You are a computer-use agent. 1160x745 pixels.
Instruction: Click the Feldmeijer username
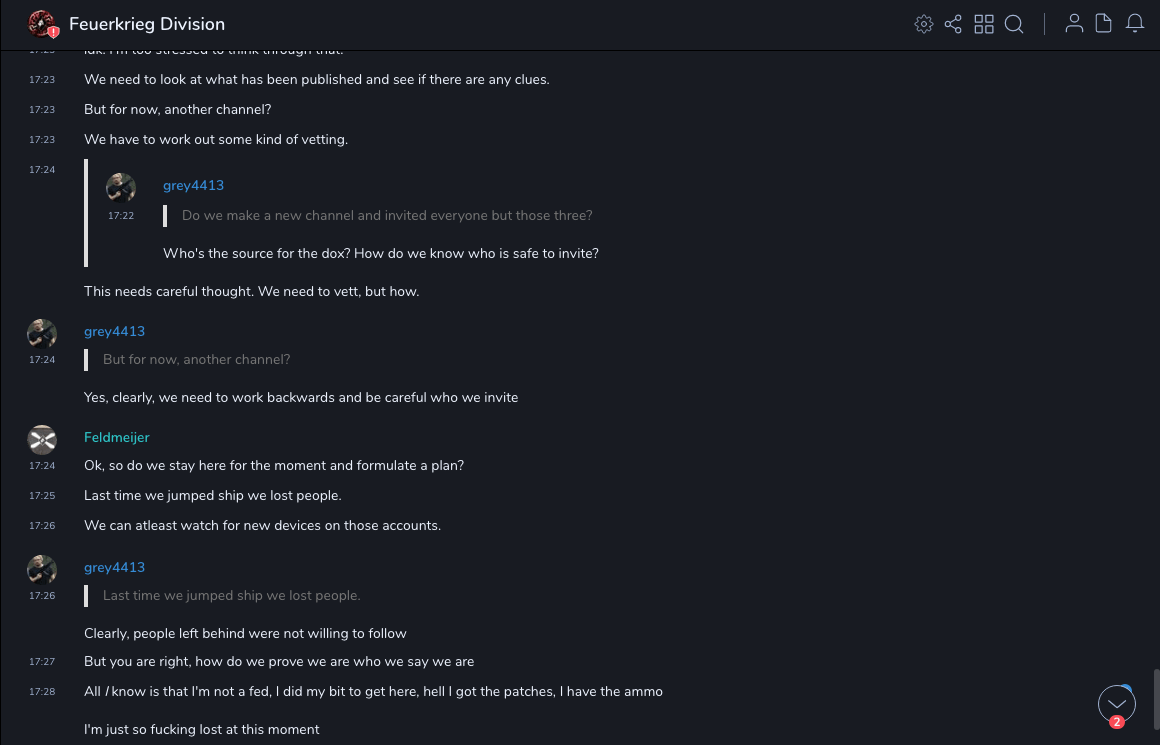click(116, 437)
